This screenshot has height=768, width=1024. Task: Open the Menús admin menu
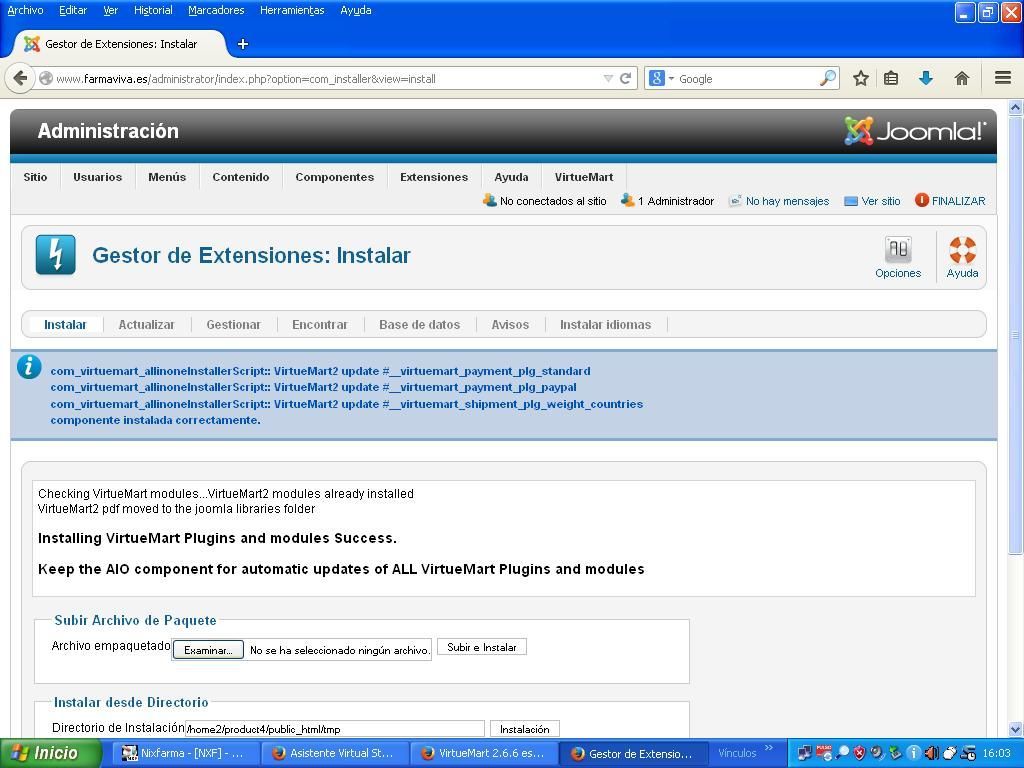[x=167, y=177]
